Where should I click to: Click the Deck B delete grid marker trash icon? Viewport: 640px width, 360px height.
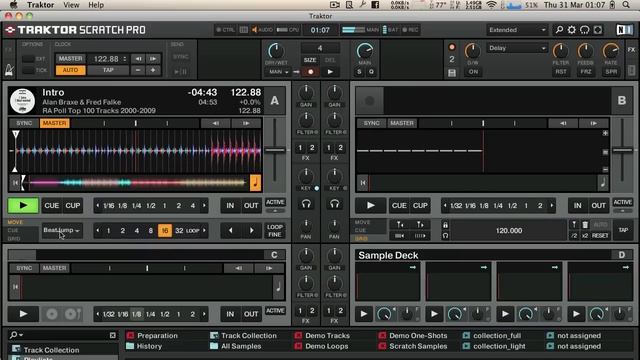click(585, 224)
